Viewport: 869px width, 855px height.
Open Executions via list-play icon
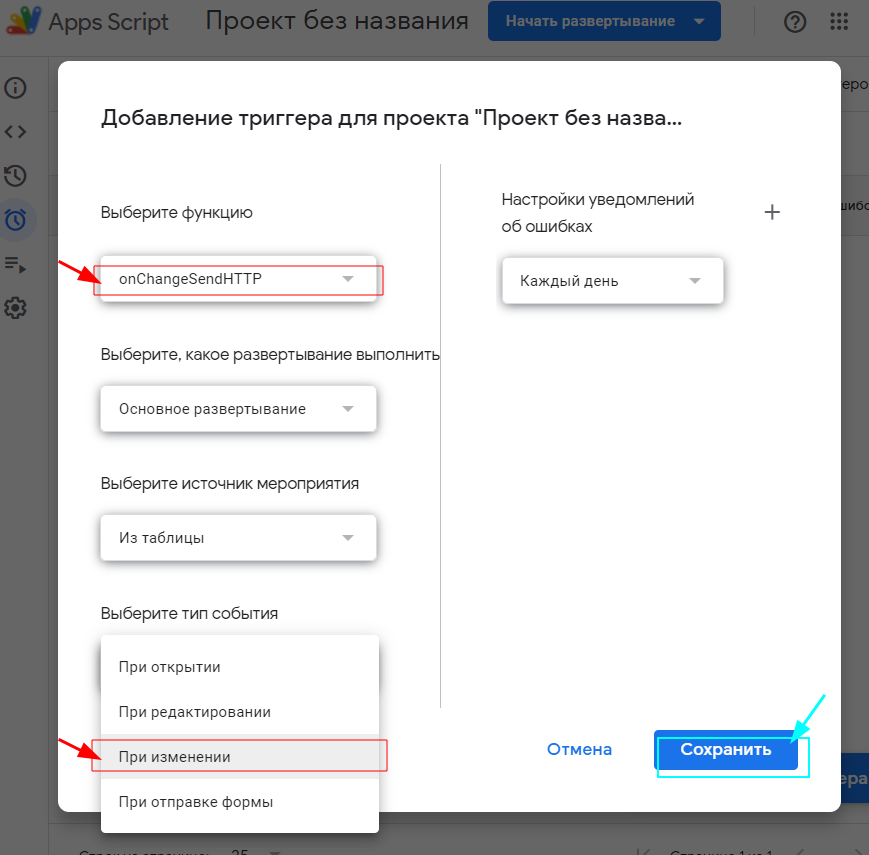pyautogui.click(x=15, y=264)
